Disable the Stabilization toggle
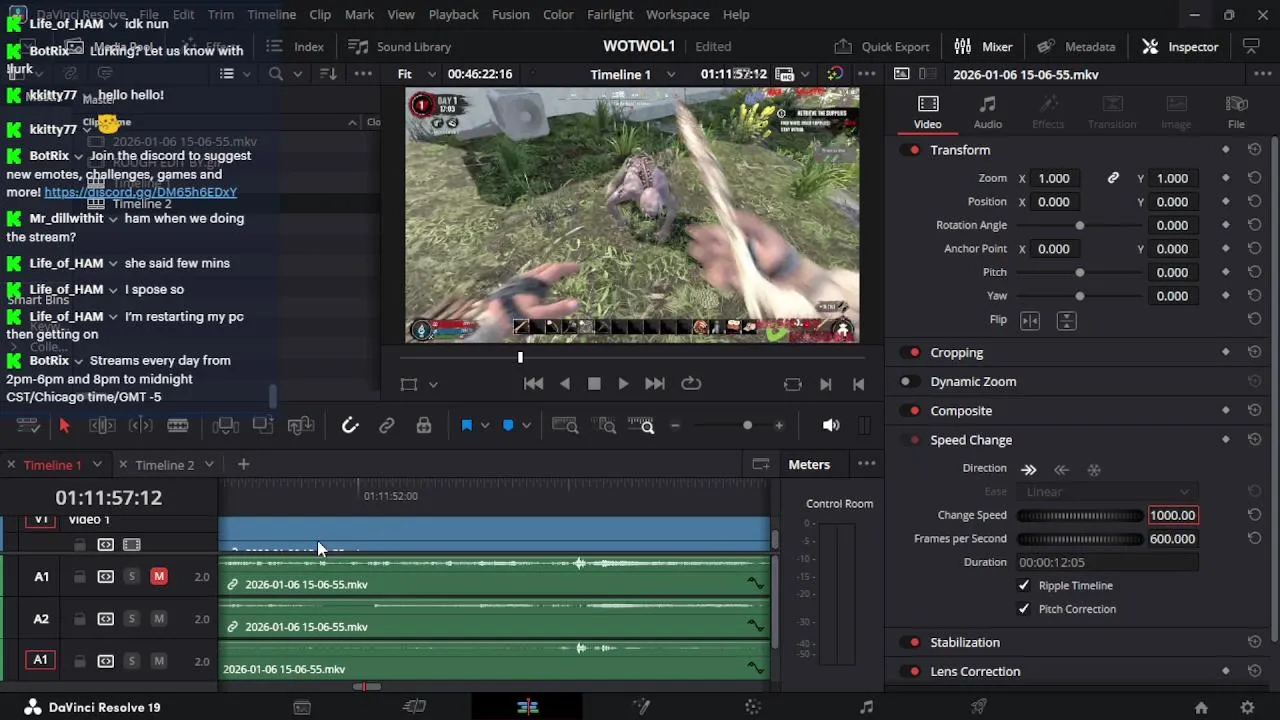The width and height of the screenshot is (1280, 720). [911, 643]
